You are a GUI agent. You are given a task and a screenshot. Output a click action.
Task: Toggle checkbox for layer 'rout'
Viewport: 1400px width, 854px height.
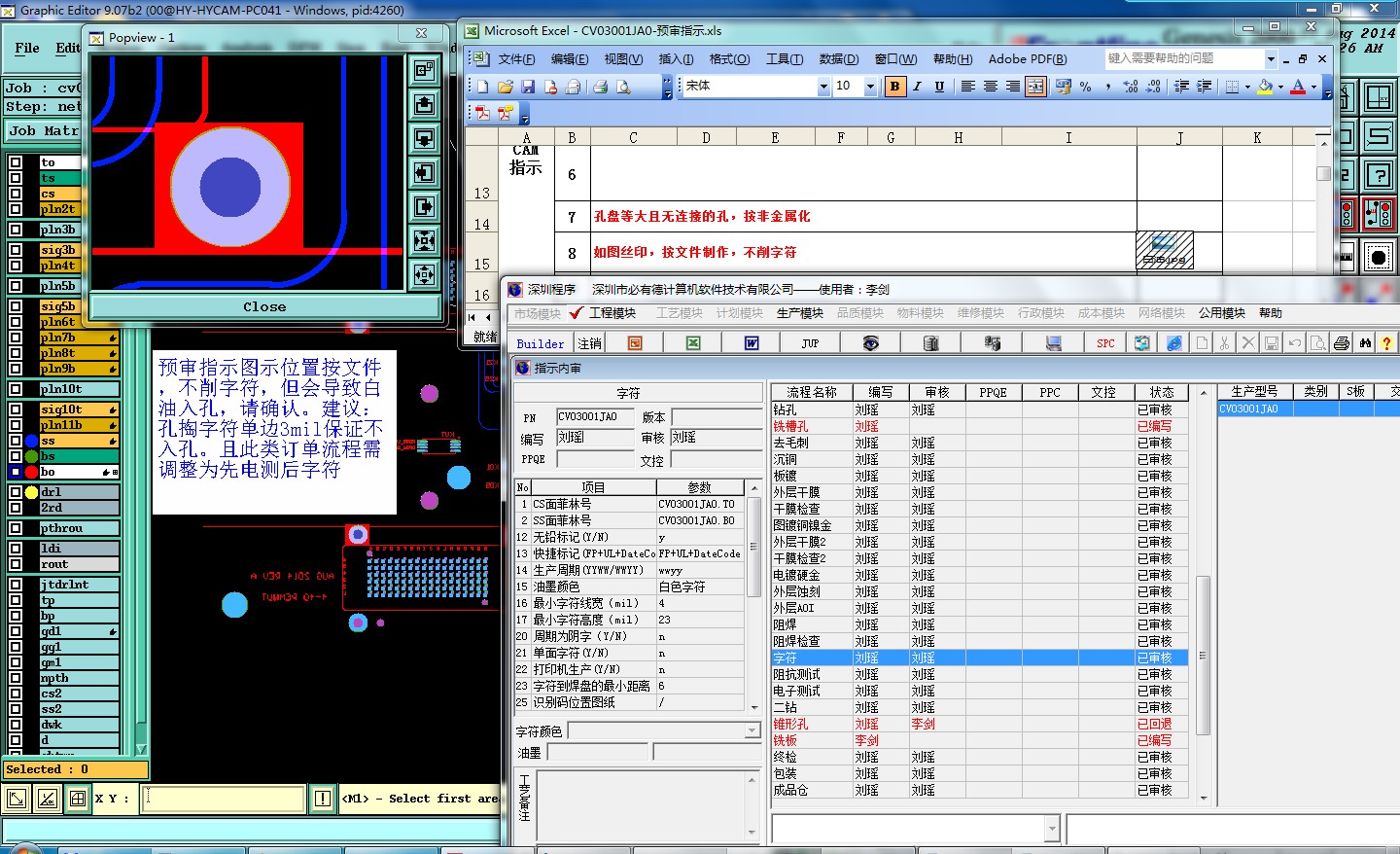click(x=16, y=564)
